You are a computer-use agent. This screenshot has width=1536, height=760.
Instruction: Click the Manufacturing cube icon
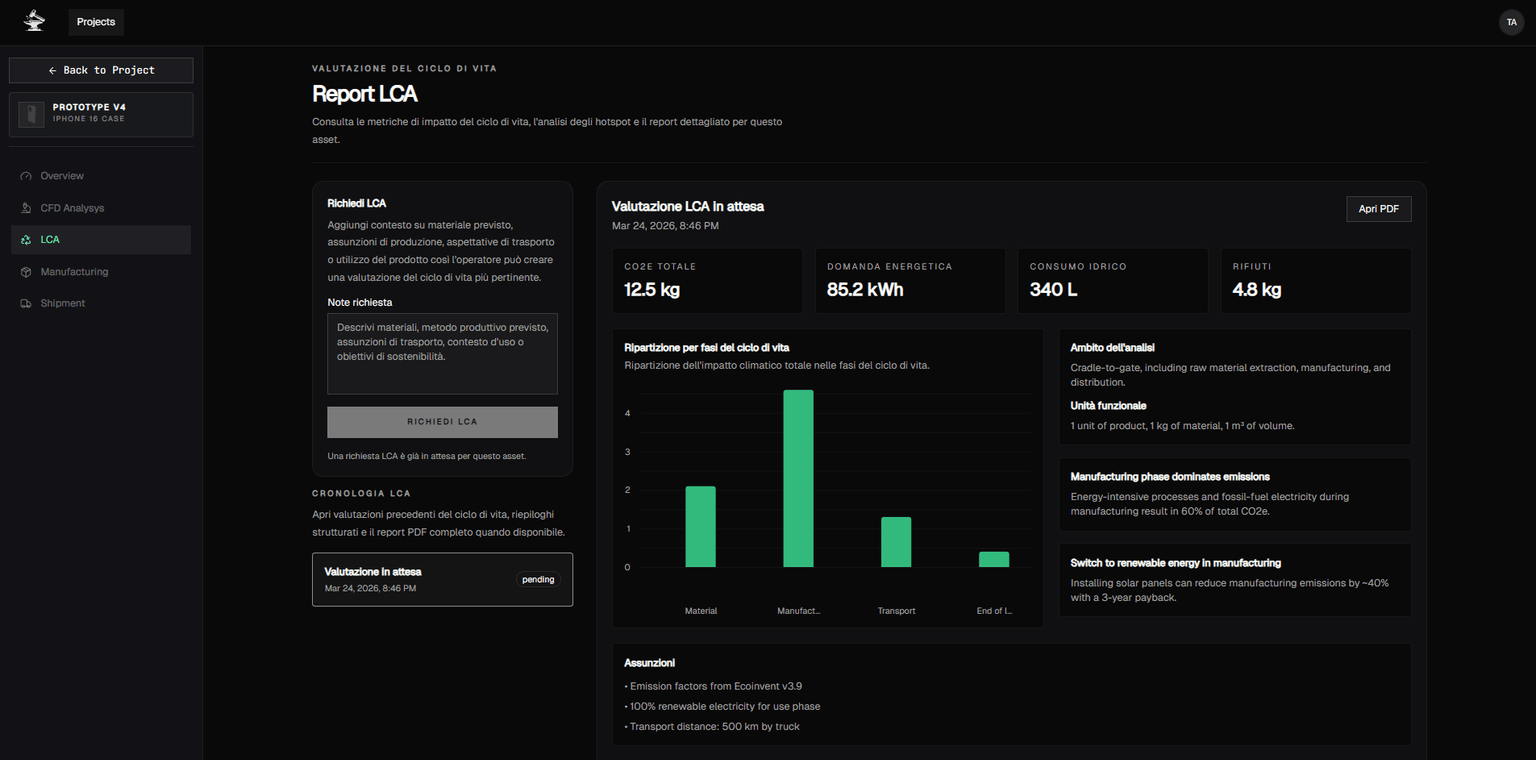coord(25,271)
